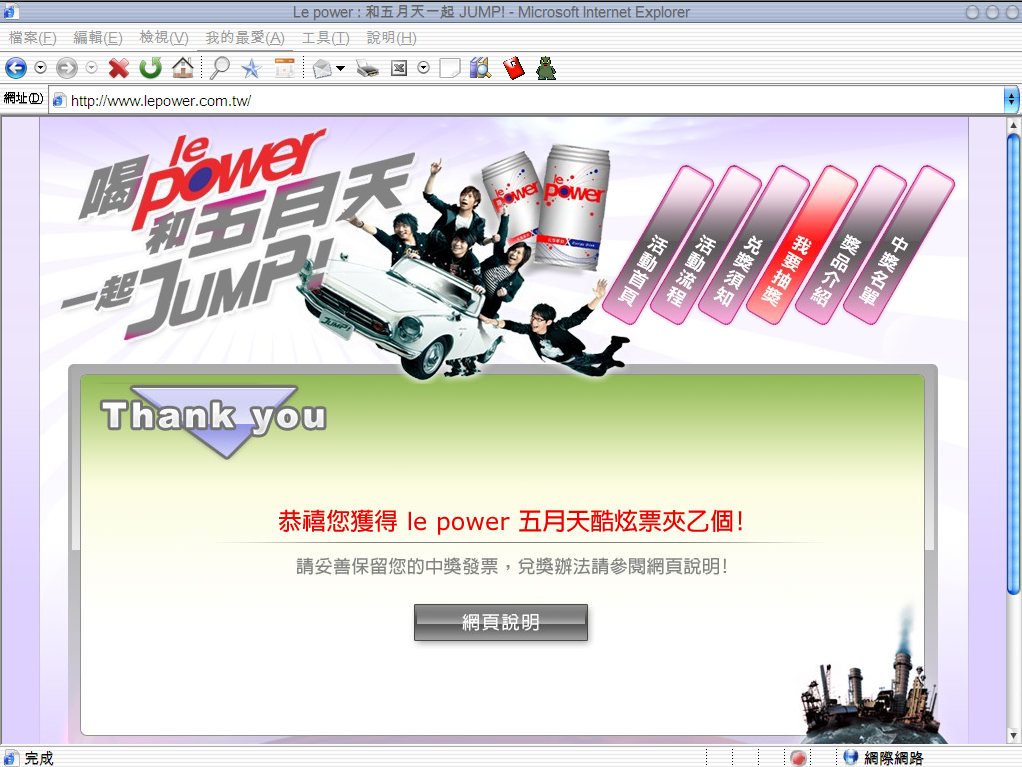Click 網際網路 zone indicator
This screenshot has height=767, width=1022.
pos(884,758)
